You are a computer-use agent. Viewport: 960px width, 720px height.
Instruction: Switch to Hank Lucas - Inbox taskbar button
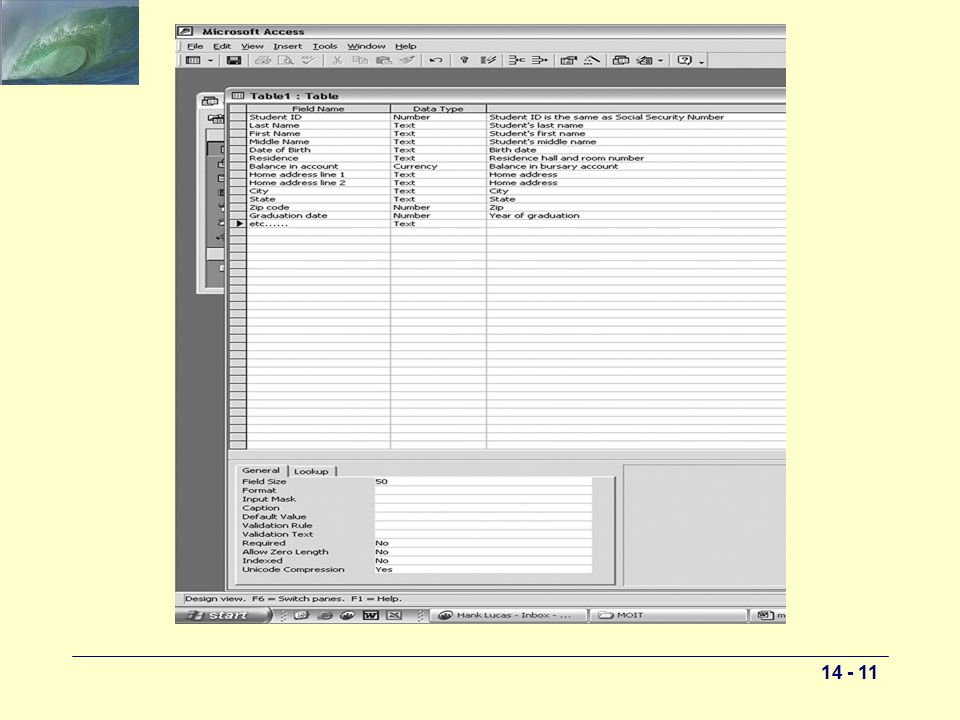click(508, 615)
